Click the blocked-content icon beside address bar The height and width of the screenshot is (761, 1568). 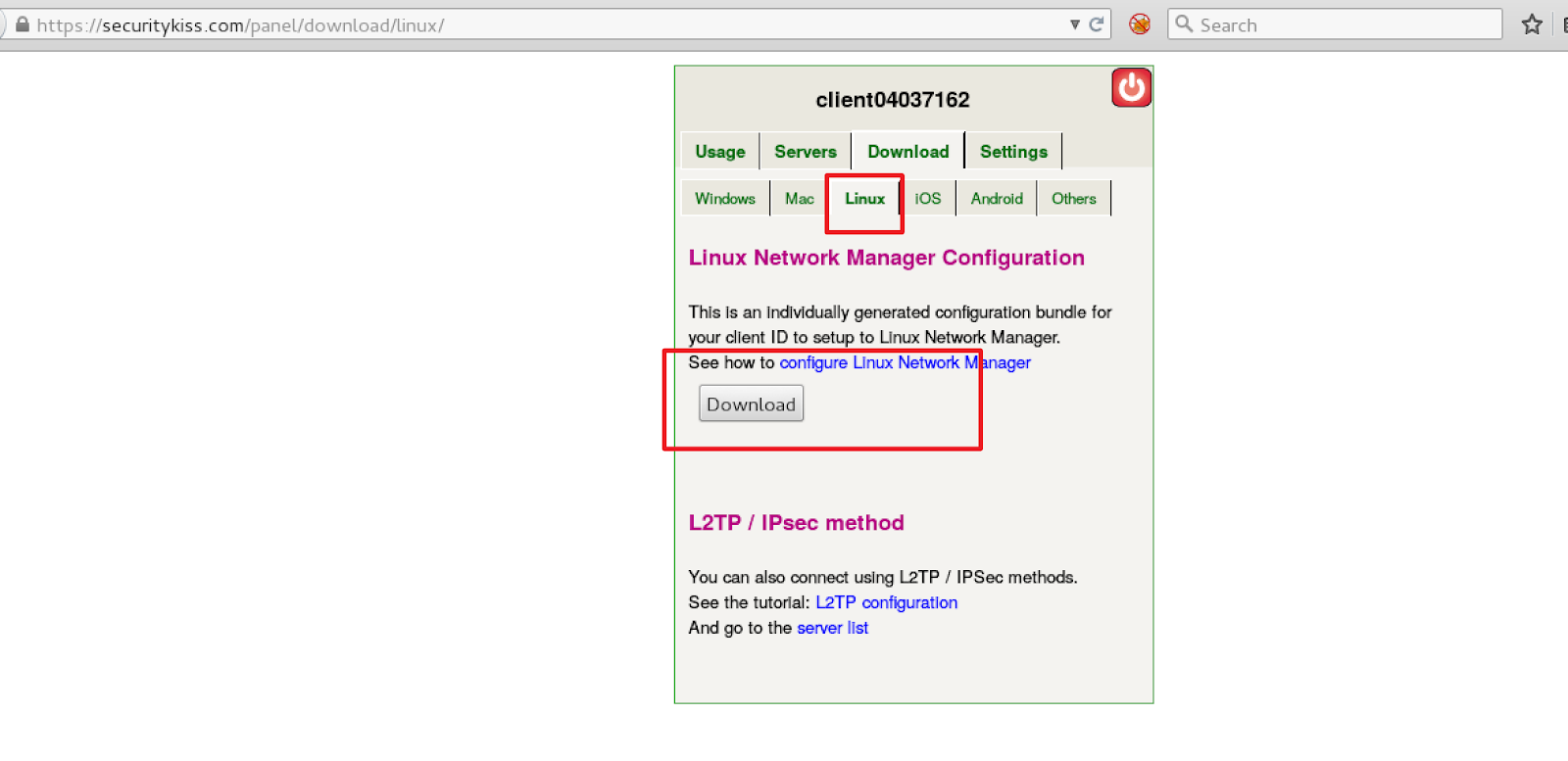(1139, 24)
